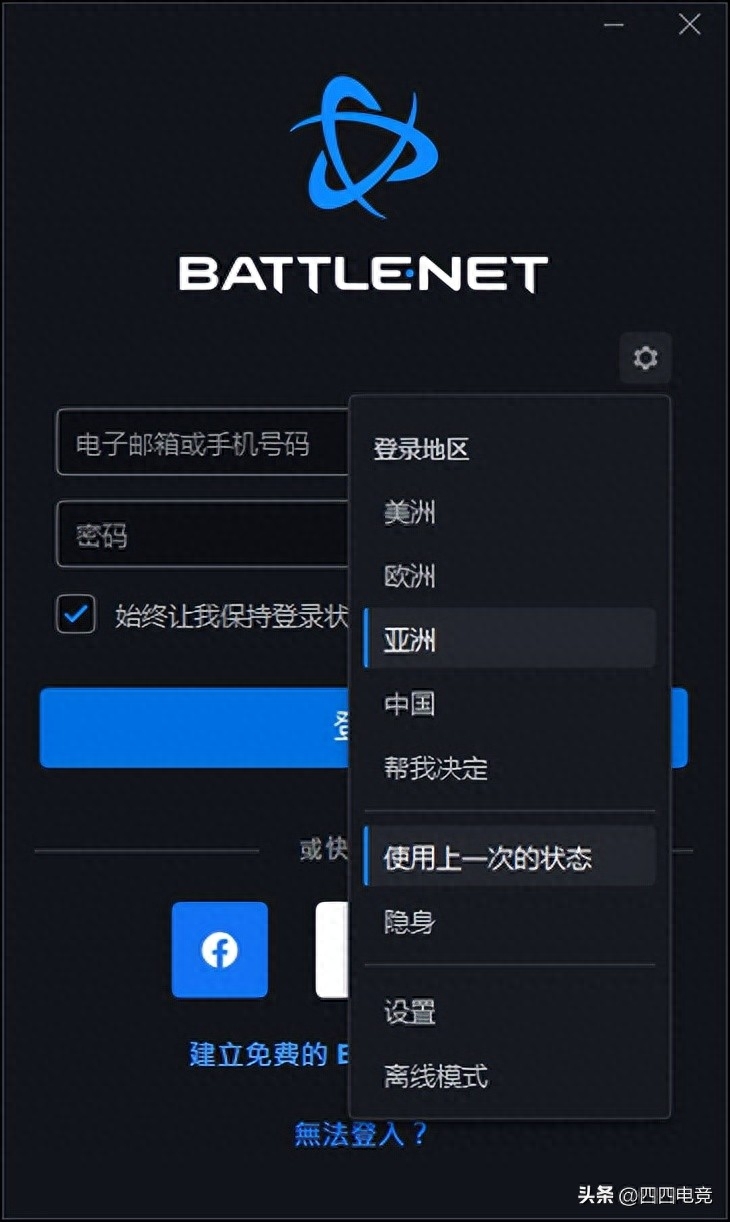Click the settings gear icon
This screenshot has width=730, height=1222.
click(645, 357)
